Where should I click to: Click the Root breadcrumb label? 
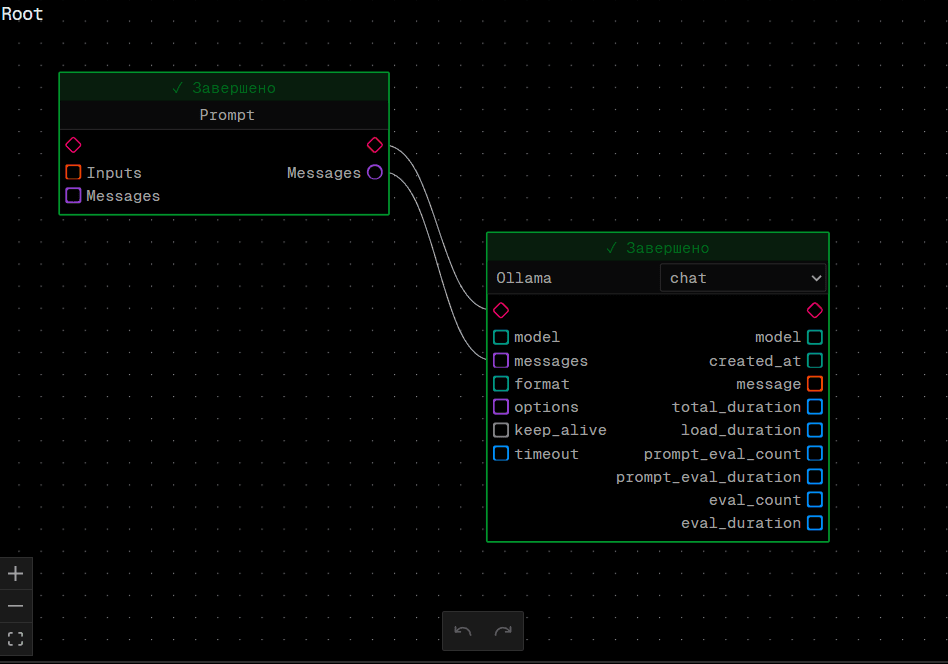coord(22,15)
